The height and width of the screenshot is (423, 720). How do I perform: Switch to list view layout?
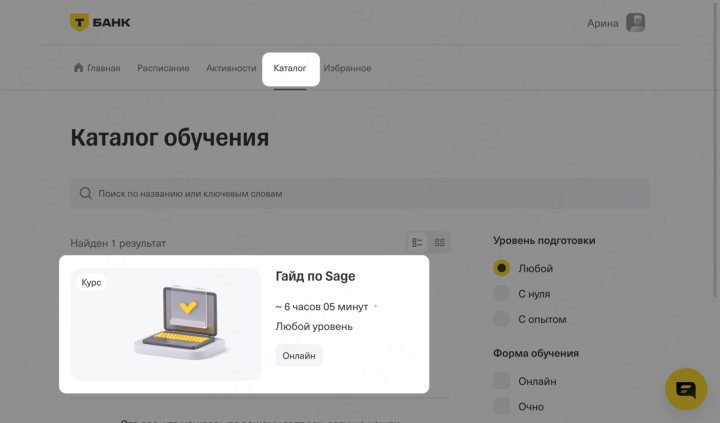pyautogui.click(x=417, y=243)
